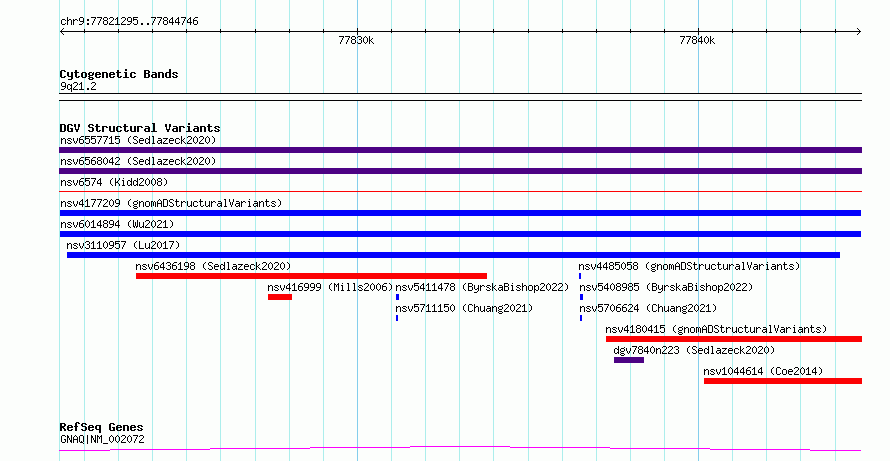The height and width of the screenshot is (461, 890).
Task: Open the nsv416999 (Mills2006) label
Action: pos(330,287)
